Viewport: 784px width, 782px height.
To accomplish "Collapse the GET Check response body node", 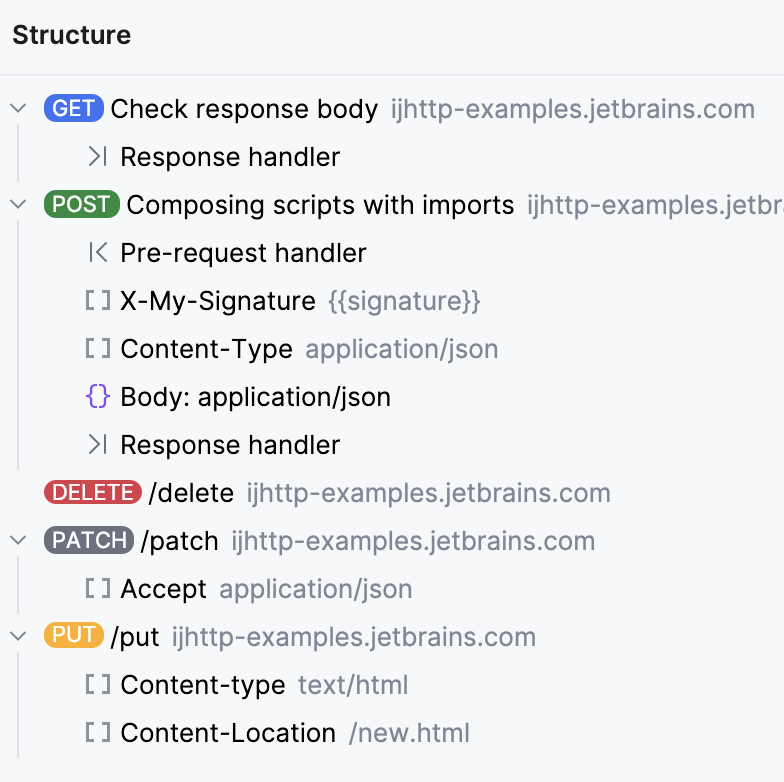I will pyautogui.click(x=19, y=109).
